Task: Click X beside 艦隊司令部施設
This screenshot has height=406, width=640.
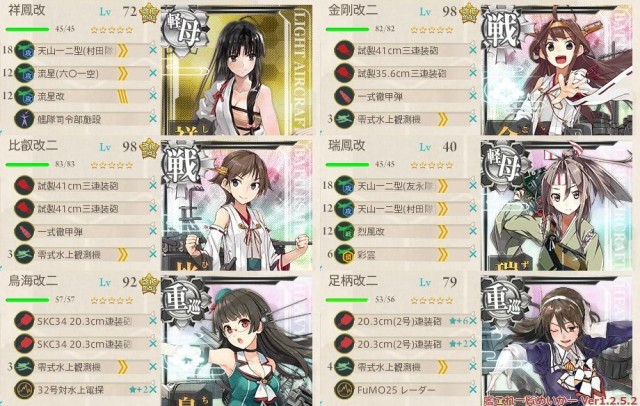Action: 153,119
